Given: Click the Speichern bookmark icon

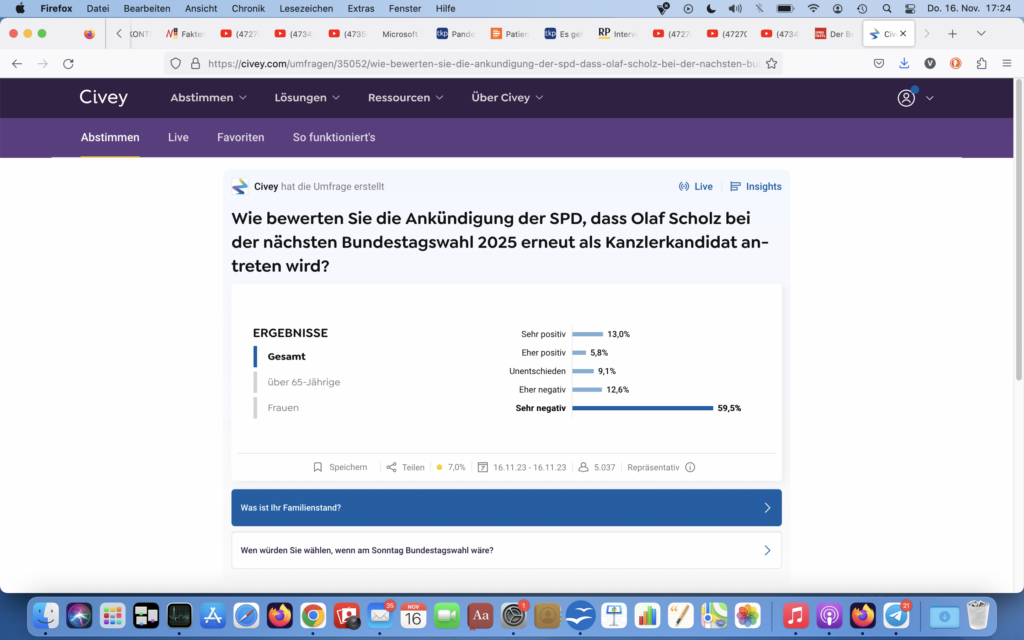Looking at the screenshot, I should click(x=318, y=467).
